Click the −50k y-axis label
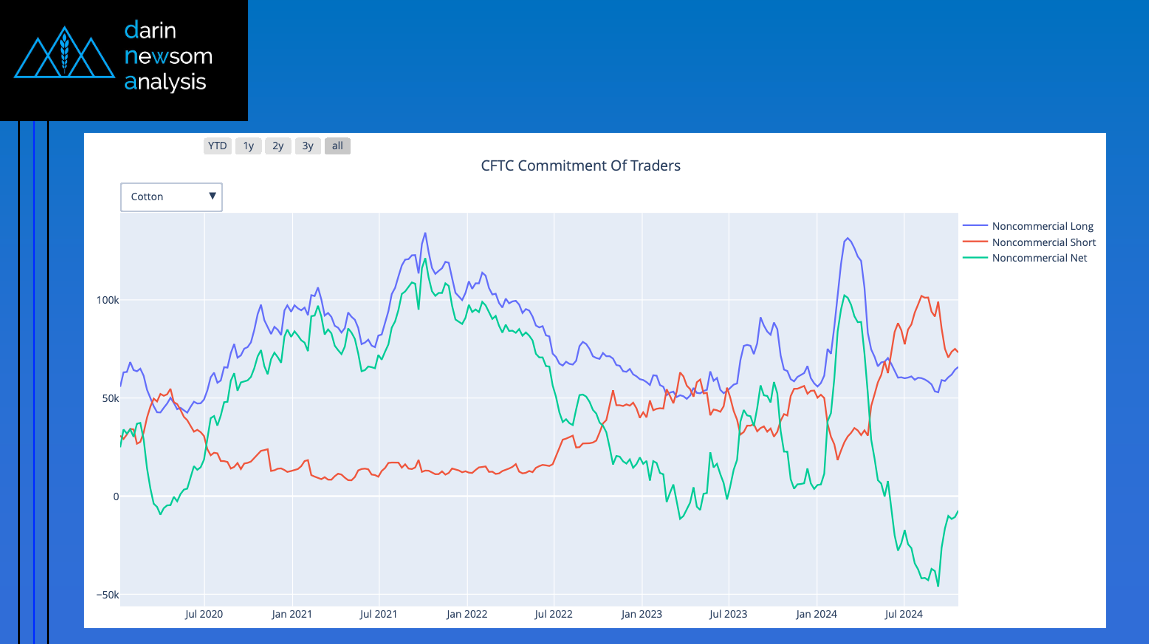This screenshot has height=644, width=1149. point(106,595)
